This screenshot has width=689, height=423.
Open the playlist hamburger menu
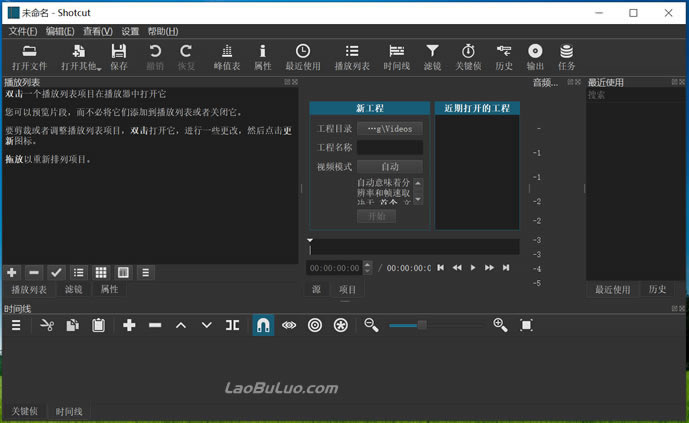coord(145,272)
